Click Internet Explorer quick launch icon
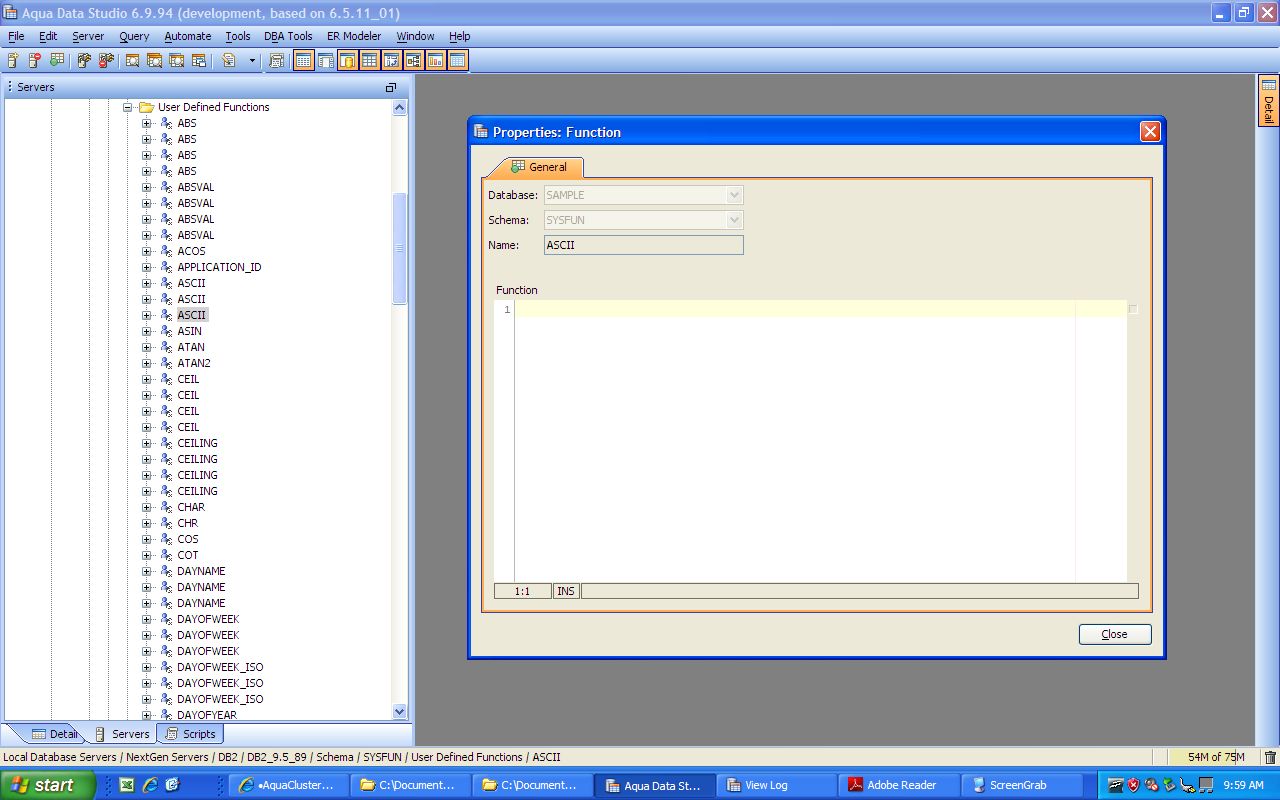The width and height of the screenshot is (1280, 800). [x=150, y=785]
